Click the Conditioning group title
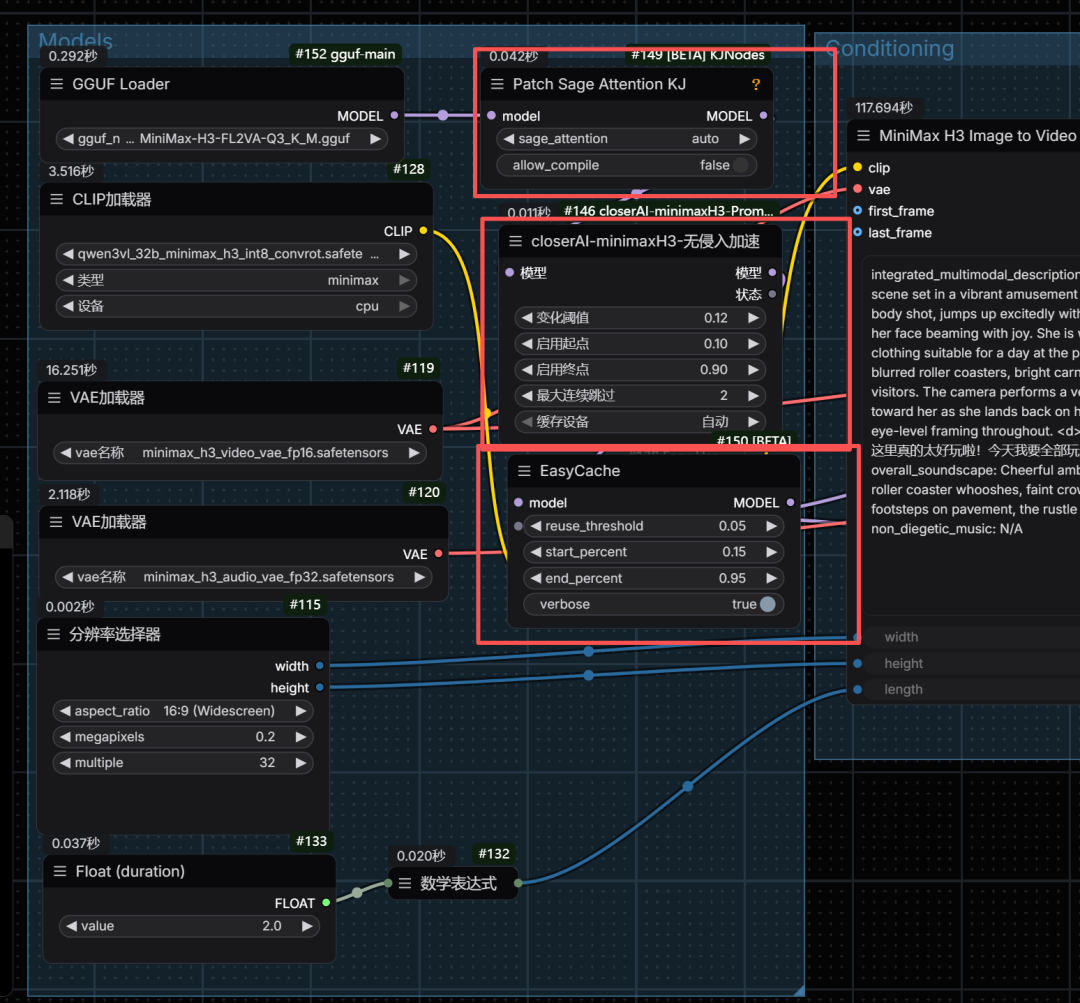Viewport: 1080px width, 1003px height. click(x=889, y=48)
